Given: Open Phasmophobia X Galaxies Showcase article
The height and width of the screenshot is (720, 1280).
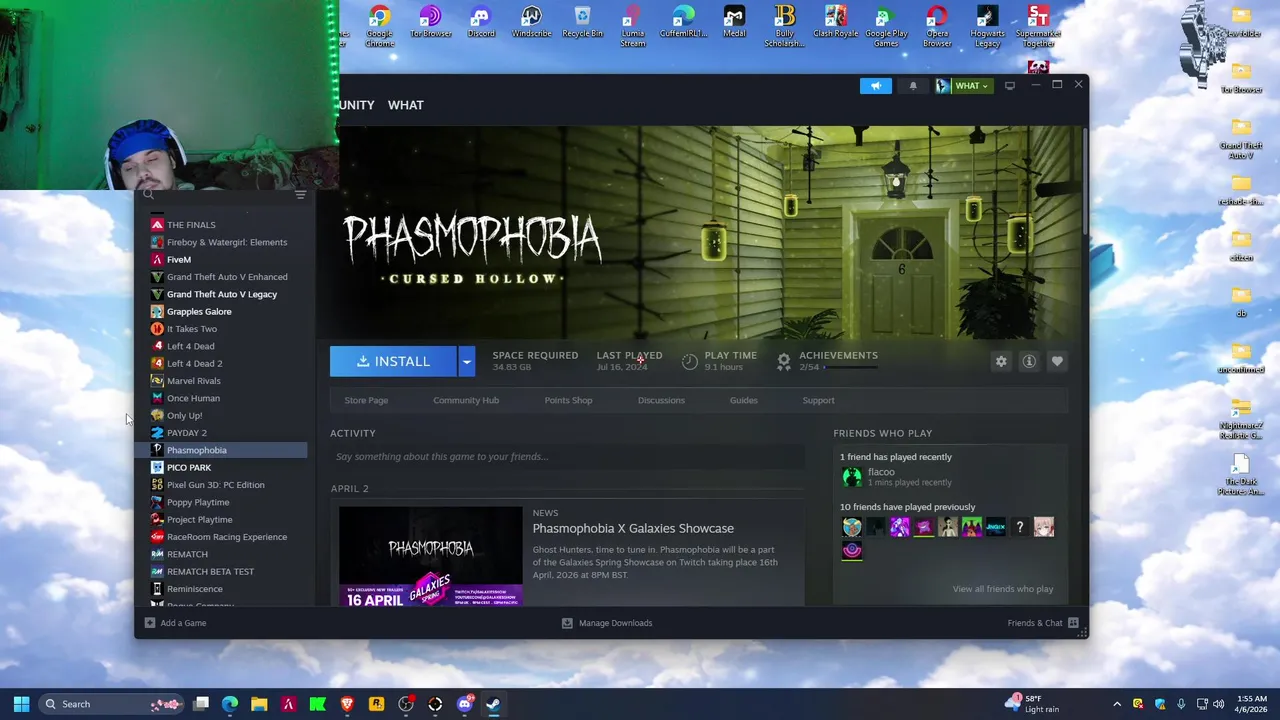Looking at the screenshot, I should click(x=633, y=528).
